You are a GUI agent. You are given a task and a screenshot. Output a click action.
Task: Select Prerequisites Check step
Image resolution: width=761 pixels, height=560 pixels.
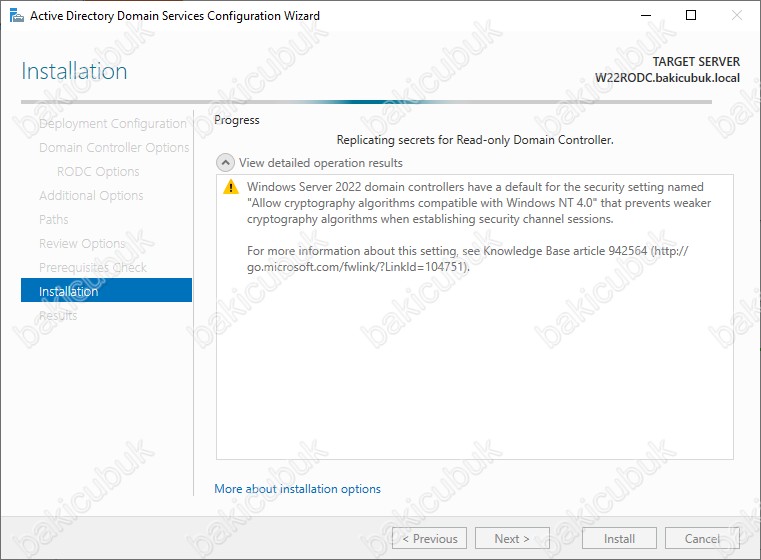click(x=92, y=268)
